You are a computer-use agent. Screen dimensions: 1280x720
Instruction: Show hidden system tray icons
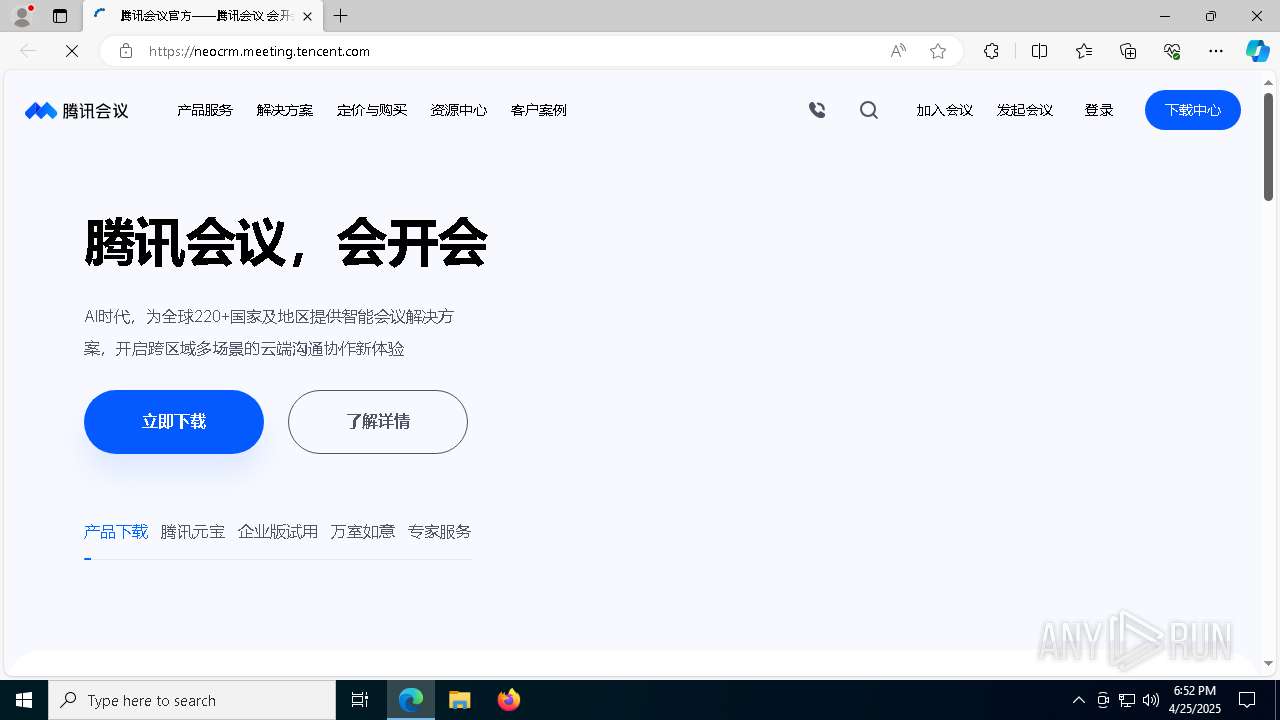point(1078,700)
